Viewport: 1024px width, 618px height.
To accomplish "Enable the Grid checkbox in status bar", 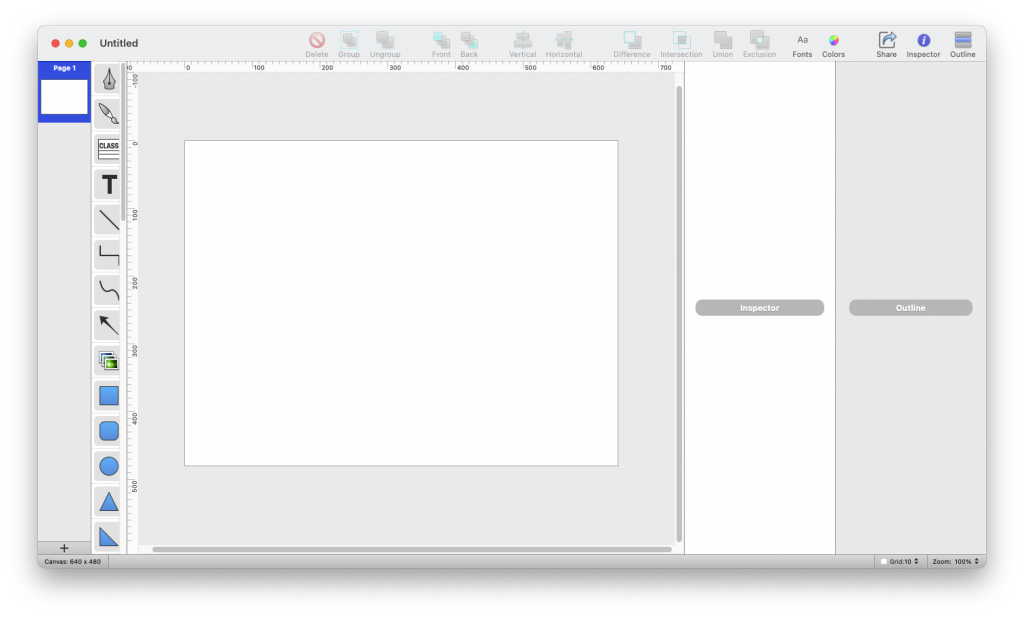I will (884, 562).
